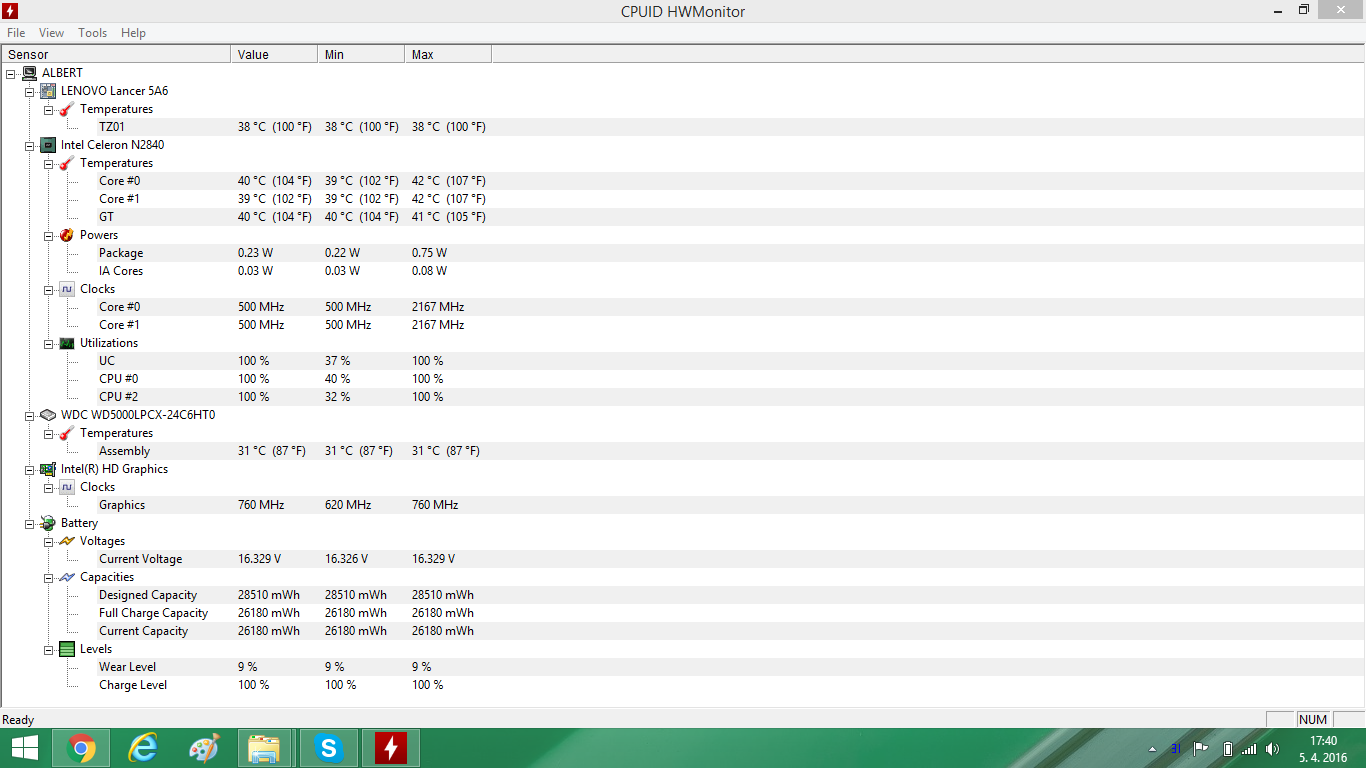Click the volume speaker tray icon
The image size is (1366, 768).
[1272, 749]
